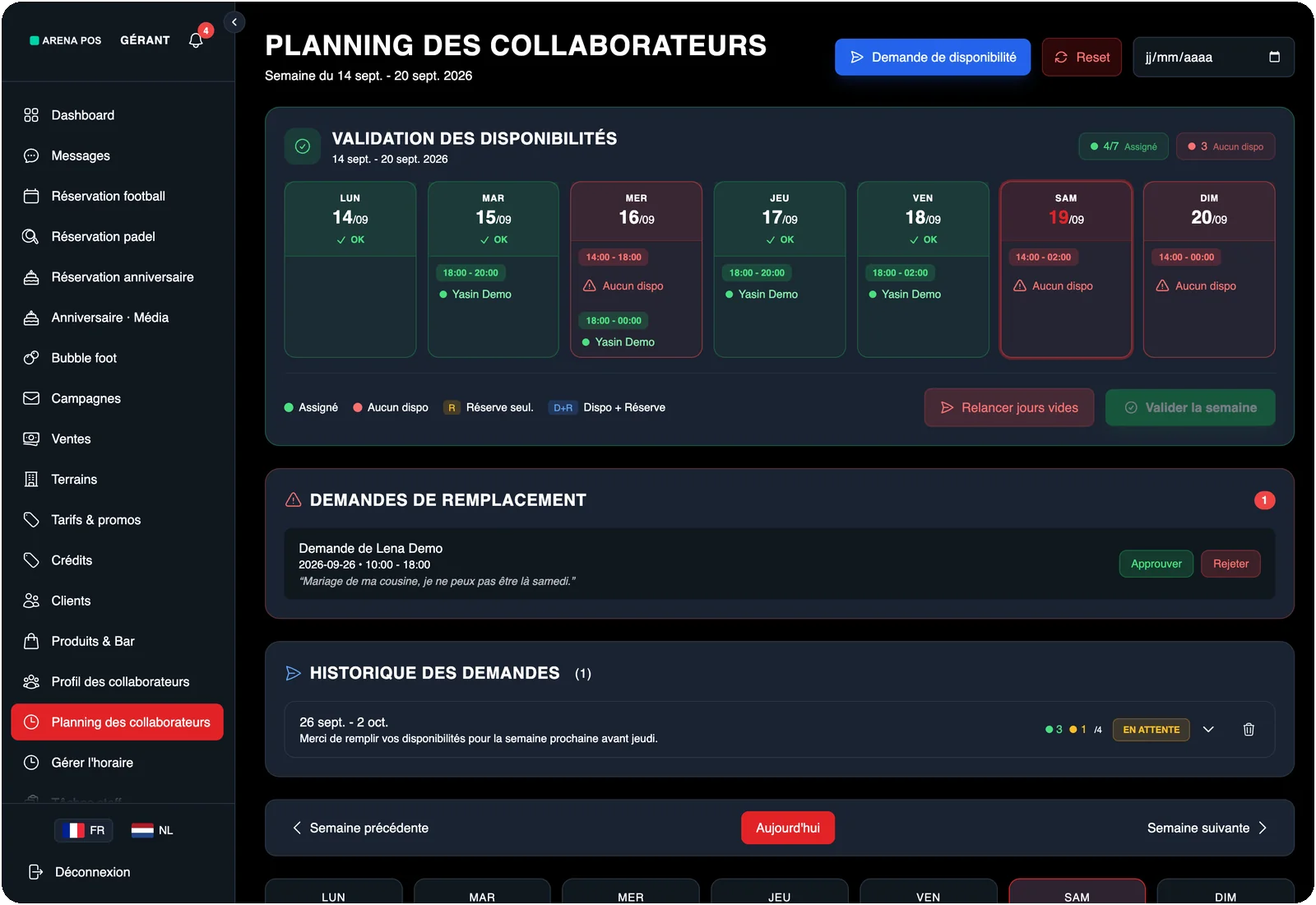
Task: Click the EN ATTENTE status badge
Action: [1151, 729]
